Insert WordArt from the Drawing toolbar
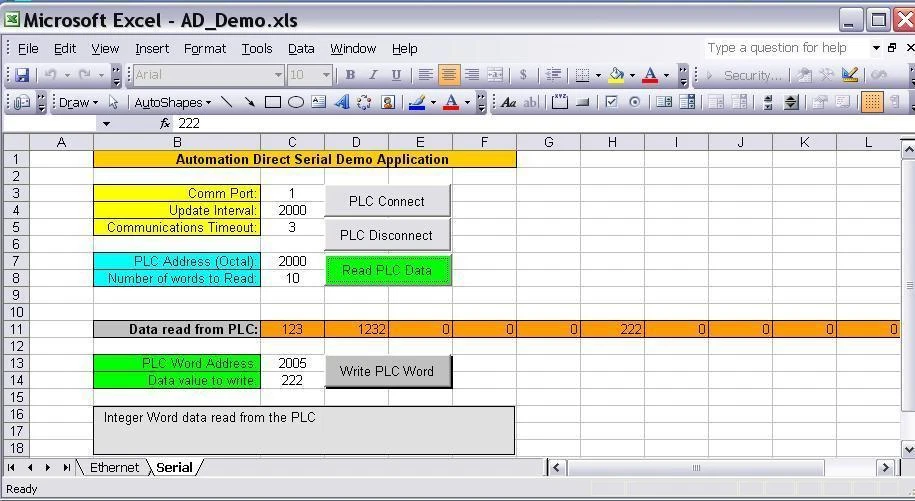The image size is (915, 501). tap(341, 103)
